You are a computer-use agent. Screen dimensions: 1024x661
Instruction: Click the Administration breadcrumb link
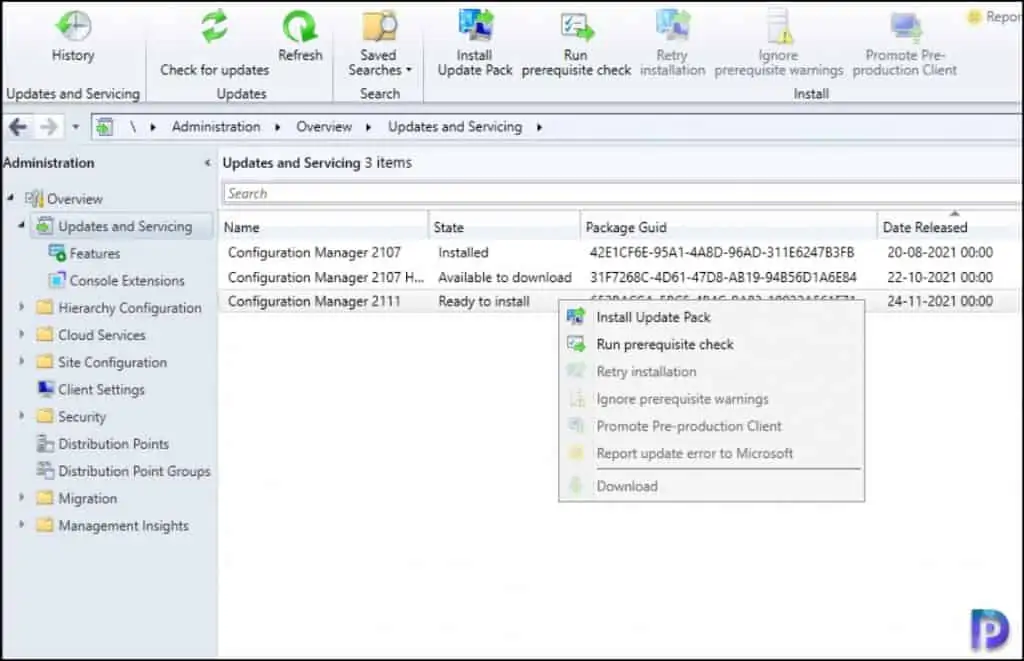(x=216, y=127)
